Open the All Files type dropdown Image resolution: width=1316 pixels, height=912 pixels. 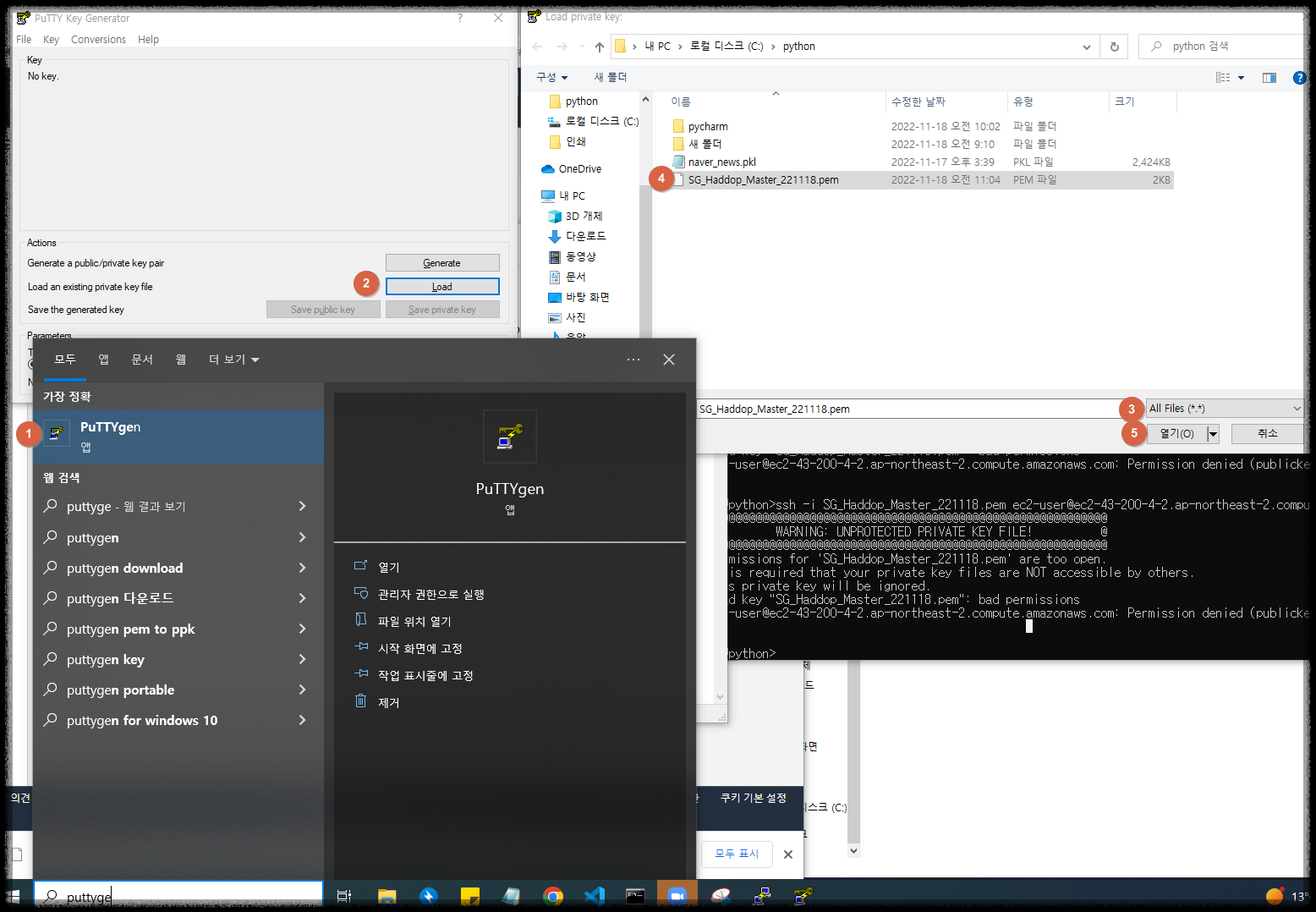1224,409
